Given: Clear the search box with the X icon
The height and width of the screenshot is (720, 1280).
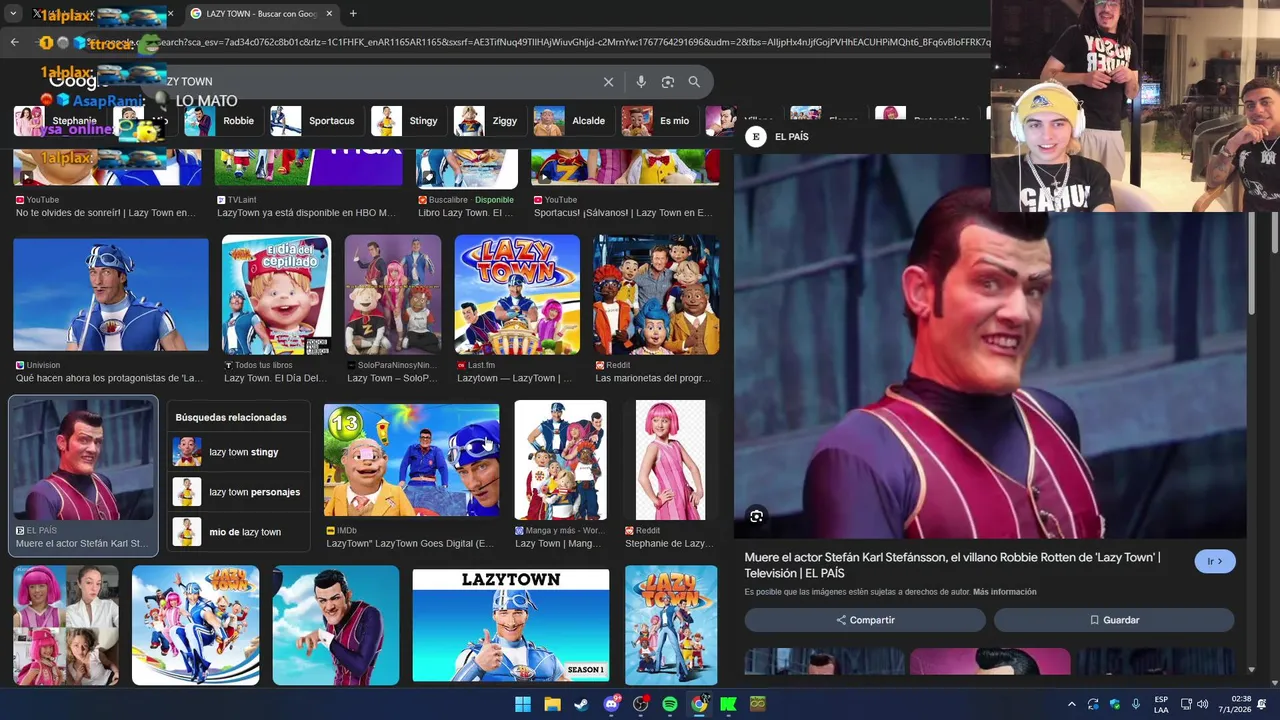Looking at the screenshot, I should coord(608,82).
